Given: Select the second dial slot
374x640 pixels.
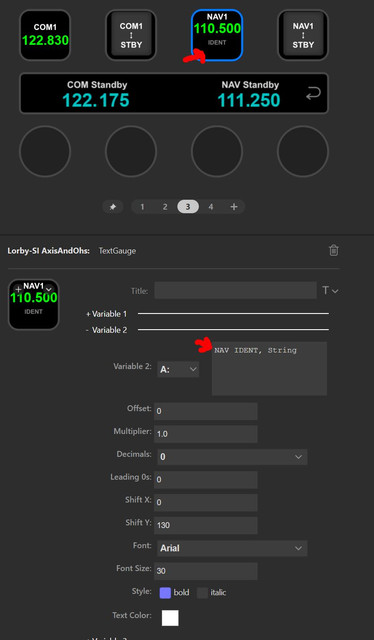Looking at the screenshot, I should point(131,151).
